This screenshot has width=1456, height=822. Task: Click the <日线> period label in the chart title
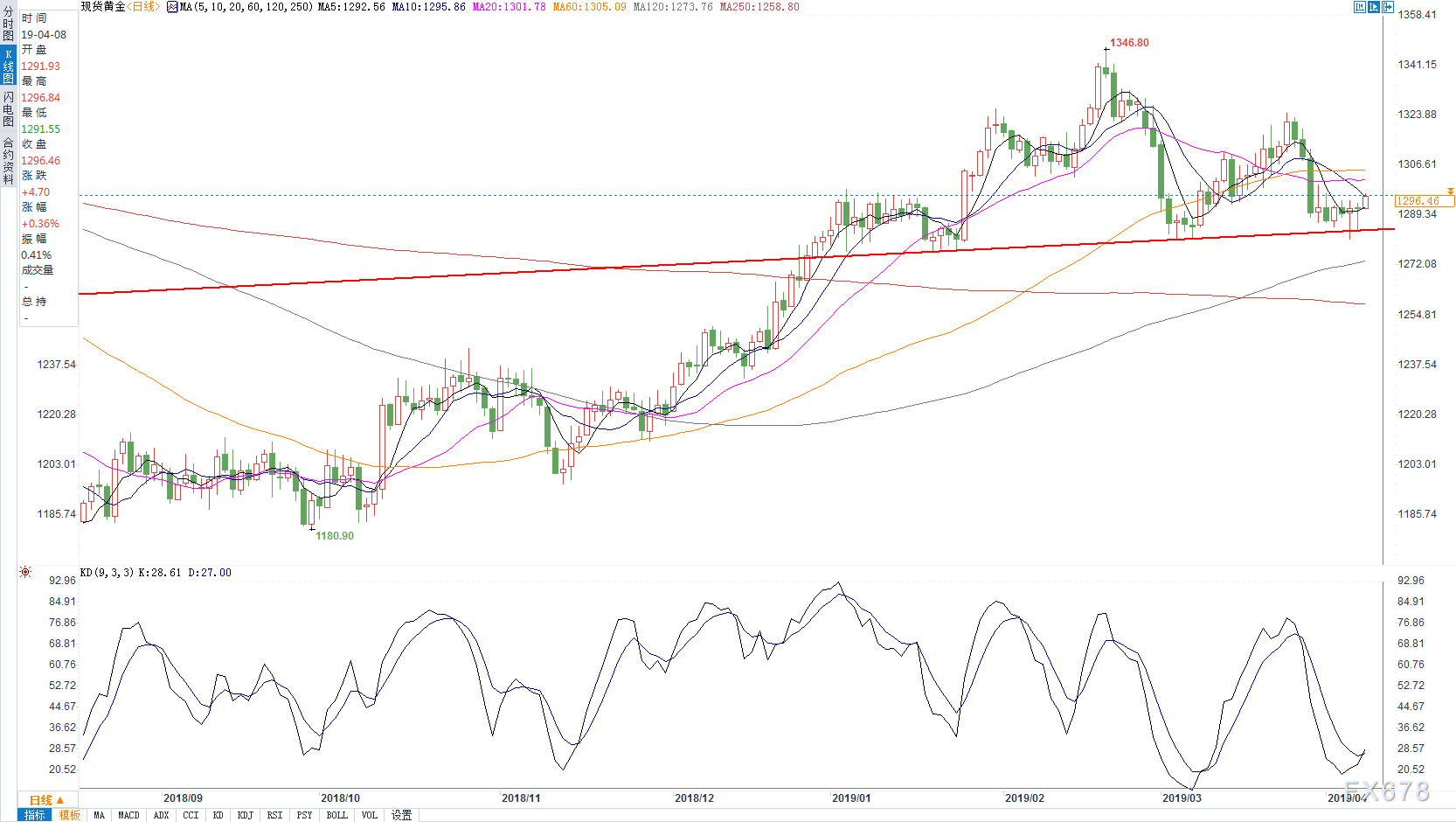click(x=143, y=7)
